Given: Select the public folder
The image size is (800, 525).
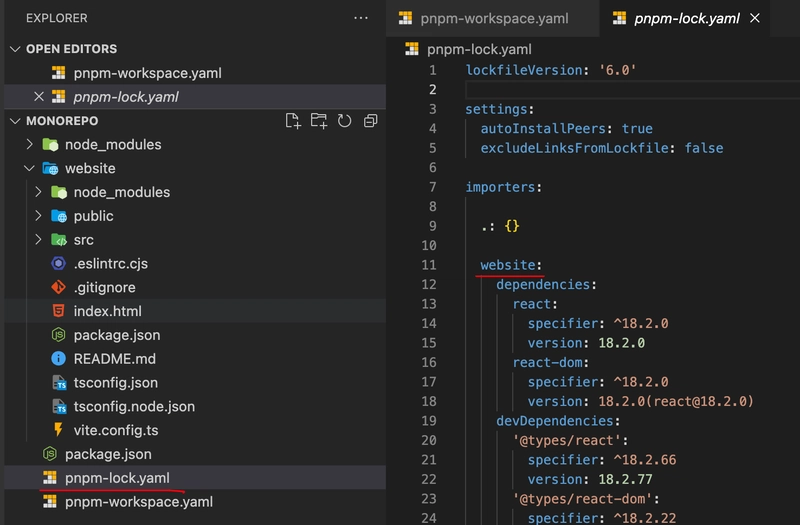Looking at the screenshot, I should click(x=195, y=216).
